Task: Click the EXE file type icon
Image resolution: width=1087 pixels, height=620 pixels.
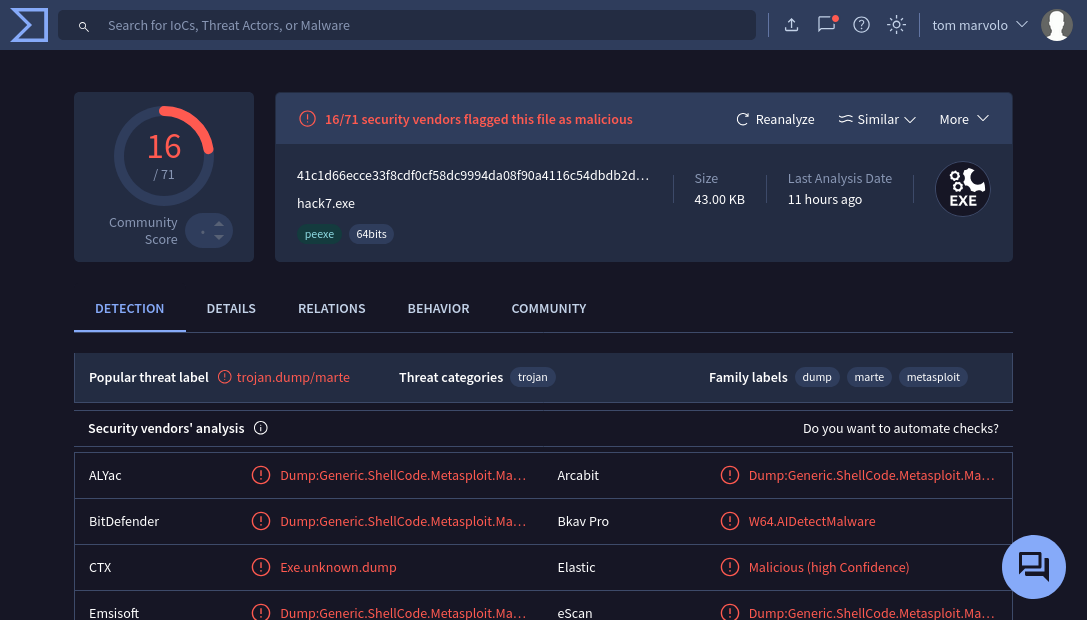Action: click(x=962, y=189)
